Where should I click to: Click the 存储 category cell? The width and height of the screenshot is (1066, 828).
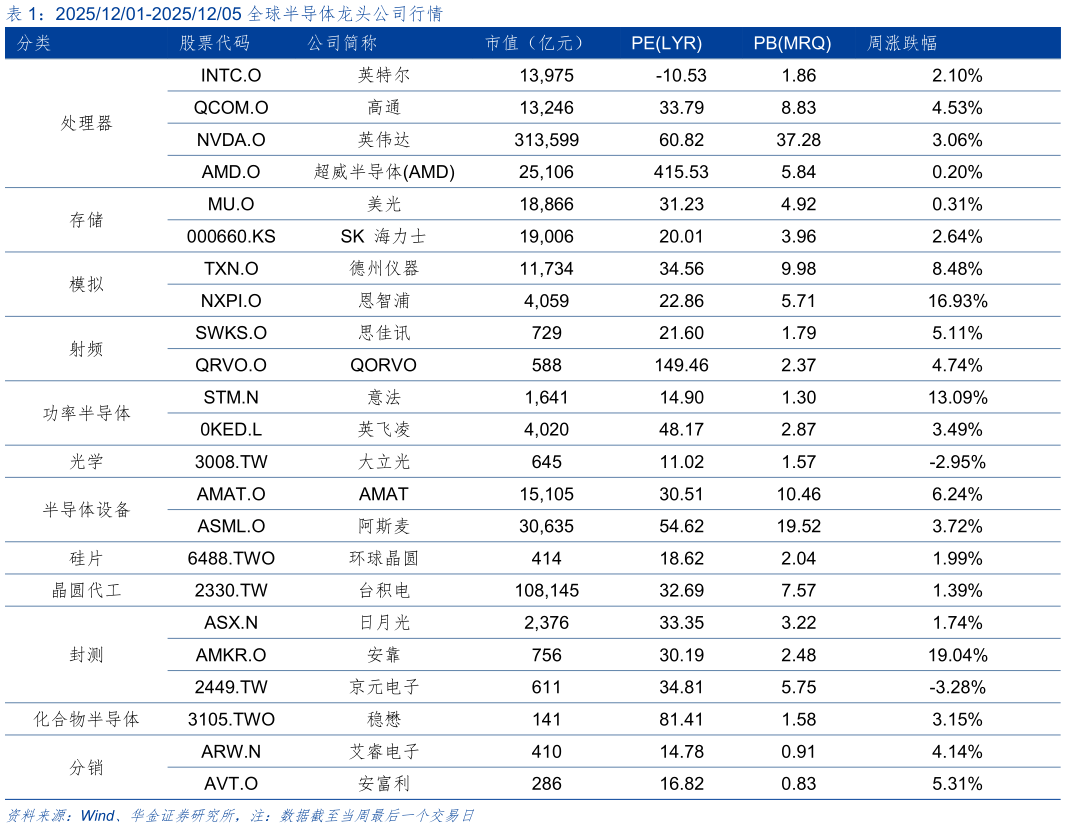(x=86, y=220)
